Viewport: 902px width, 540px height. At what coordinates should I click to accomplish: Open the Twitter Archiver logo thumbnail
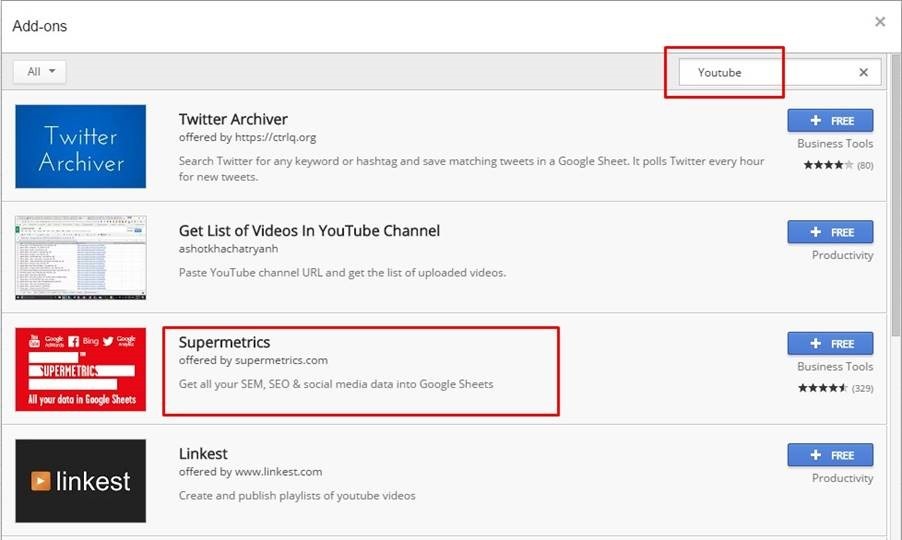pos(80,146)
